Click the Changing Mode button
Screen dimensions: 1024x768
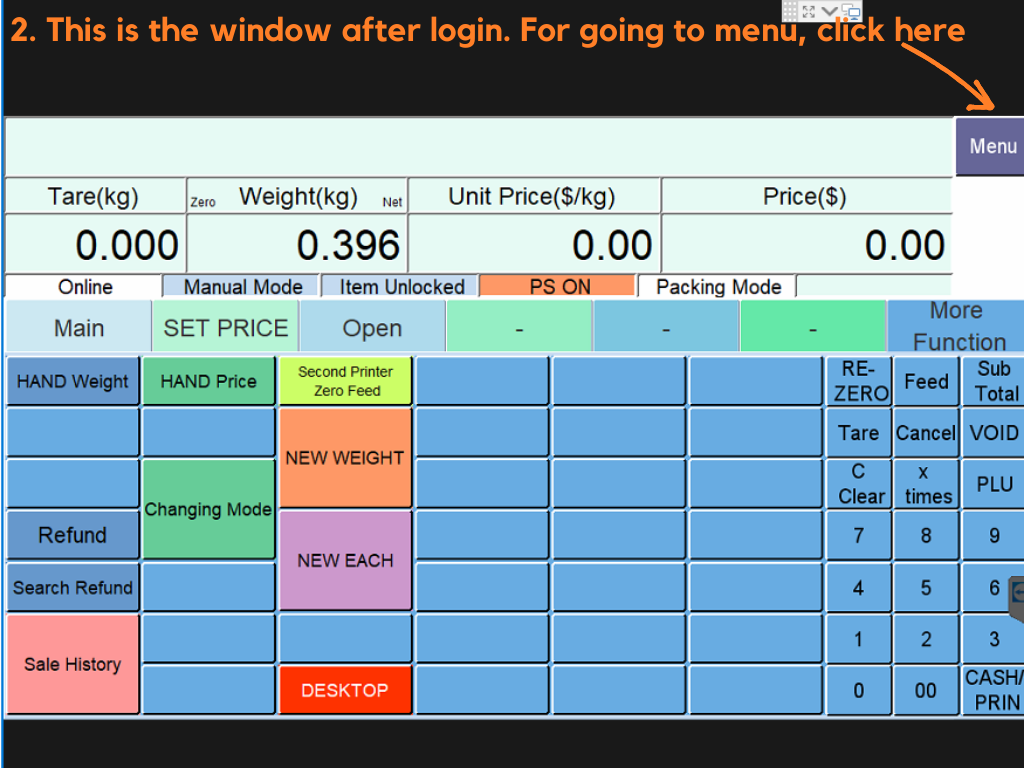point(208,509)
